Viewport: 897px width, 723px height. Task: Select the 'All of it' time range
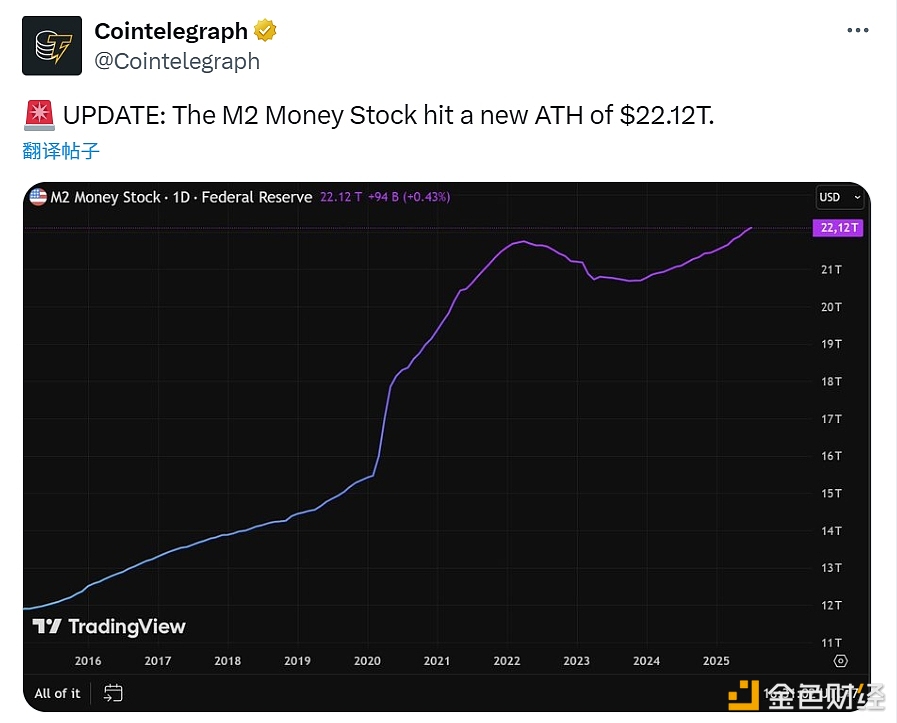[57, 693]
